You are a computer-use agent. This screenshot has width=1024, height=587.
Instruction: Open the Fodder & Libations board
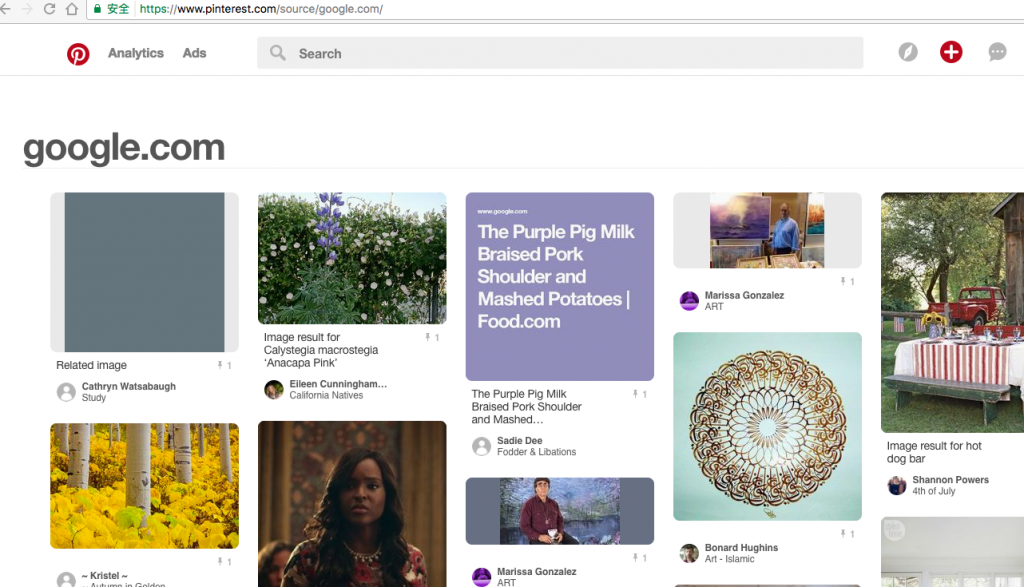coord(537,452)
